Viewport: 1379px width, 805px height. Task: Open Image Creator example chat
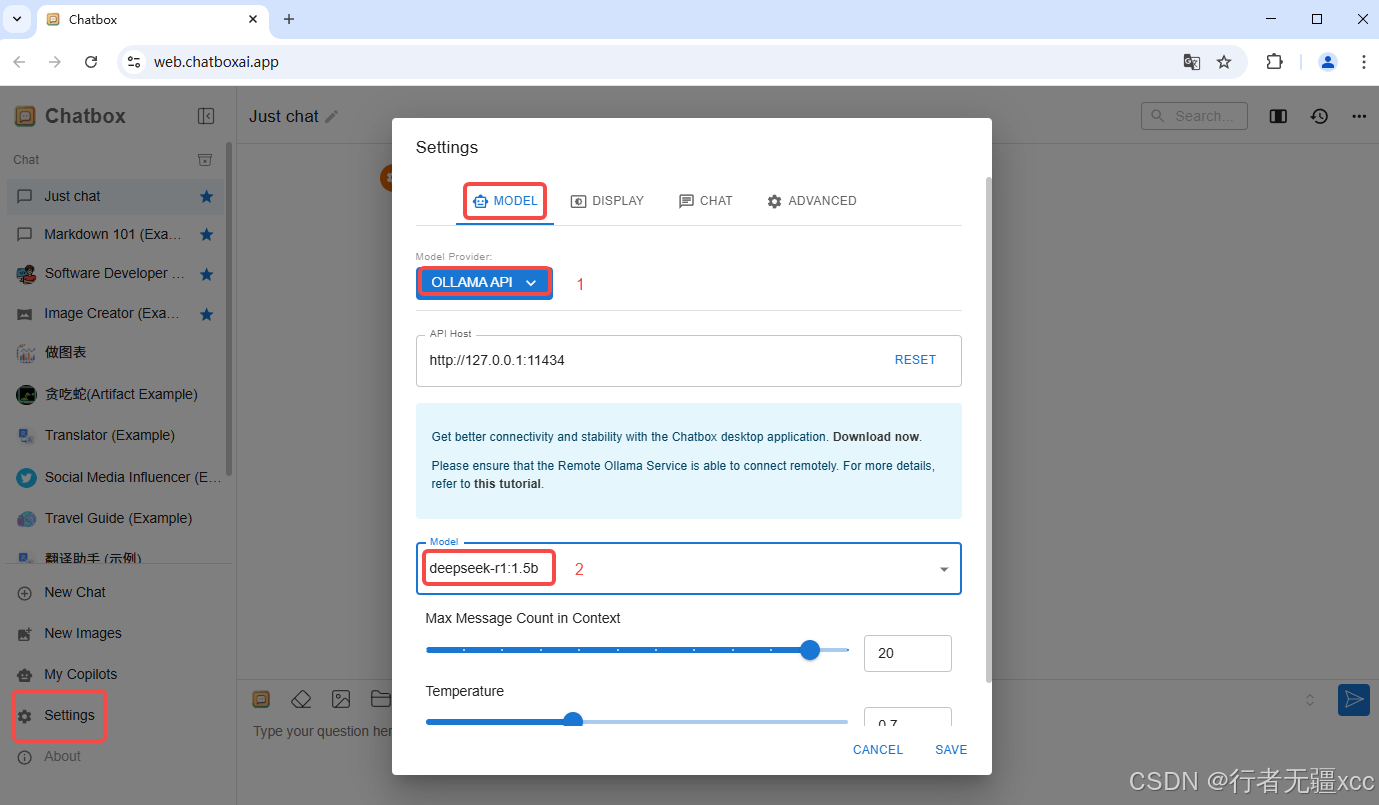115,314
